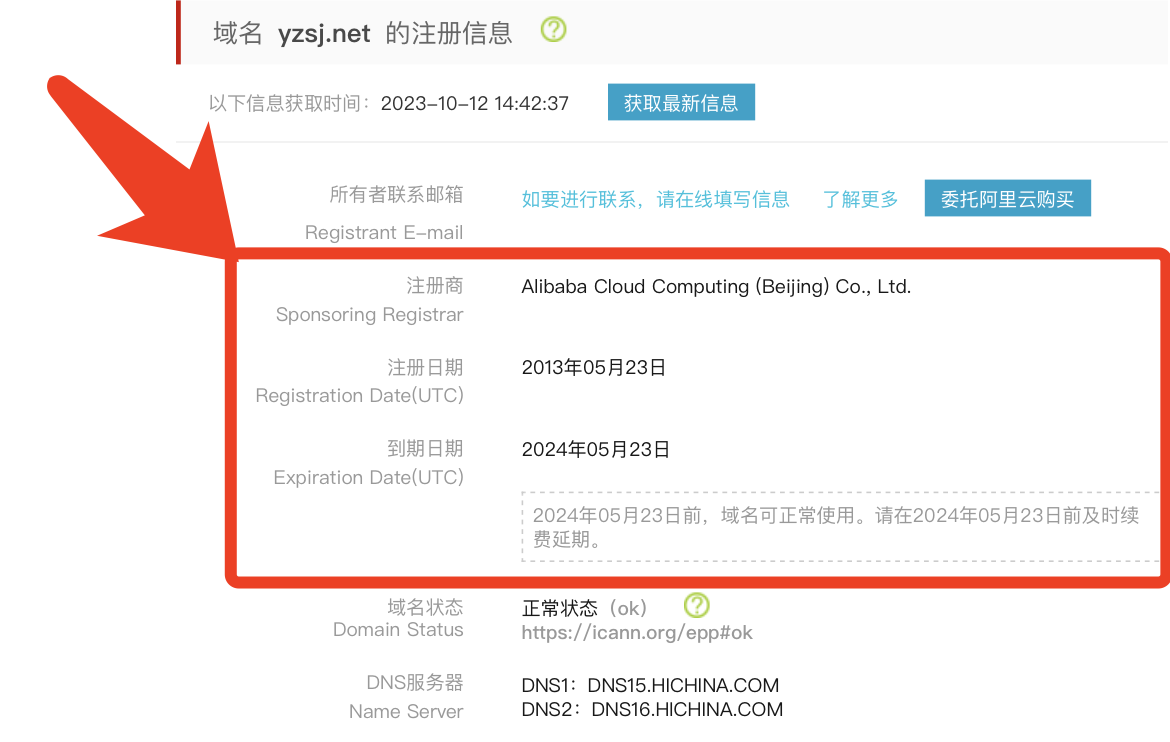
Task: Follow the 了解更多 link
Action: click(860, 199)
